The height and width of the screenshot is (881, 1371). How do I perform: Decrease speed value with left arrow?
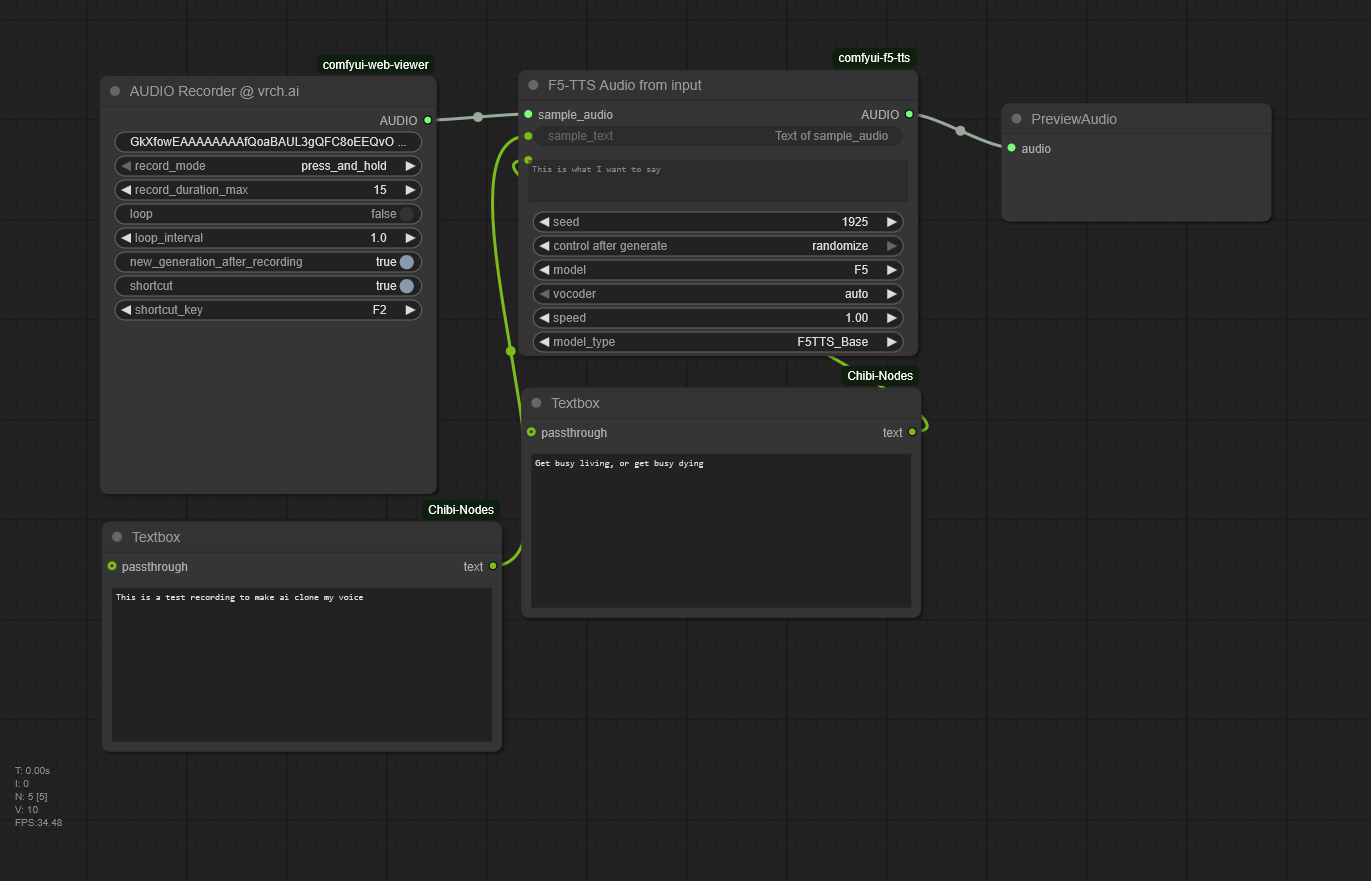pyautogui.click(x=544, y=318)
